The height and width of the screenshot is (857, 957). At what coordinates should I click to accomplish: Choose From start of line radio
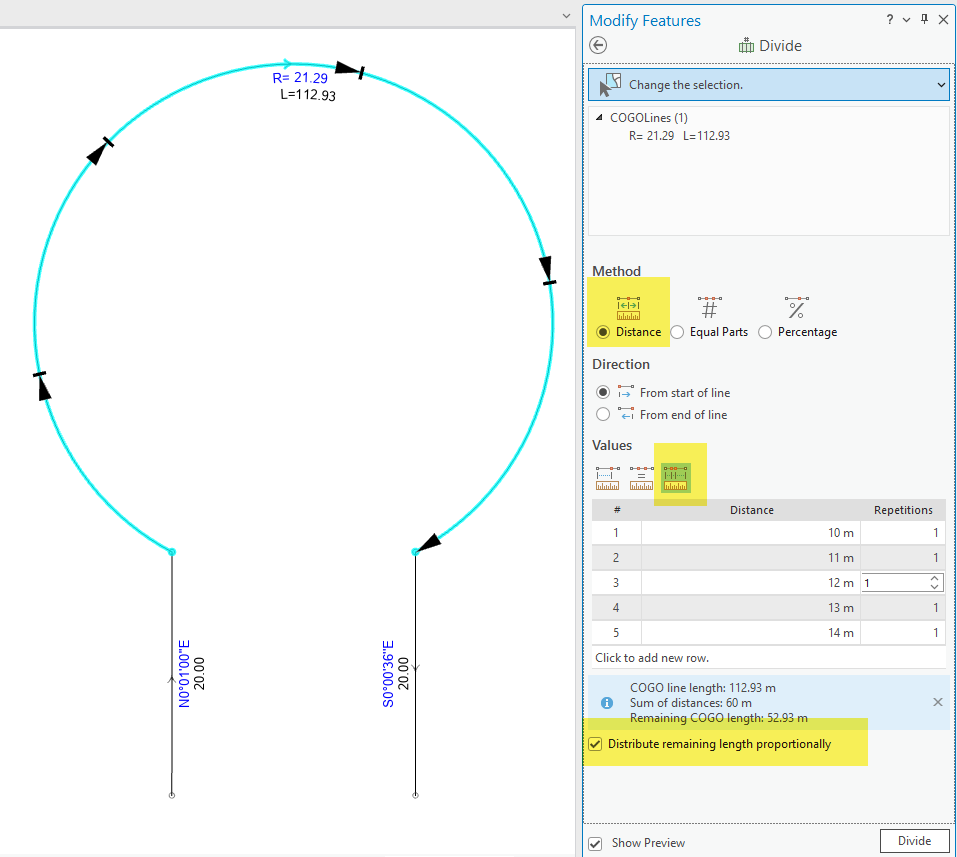[603, 392]
